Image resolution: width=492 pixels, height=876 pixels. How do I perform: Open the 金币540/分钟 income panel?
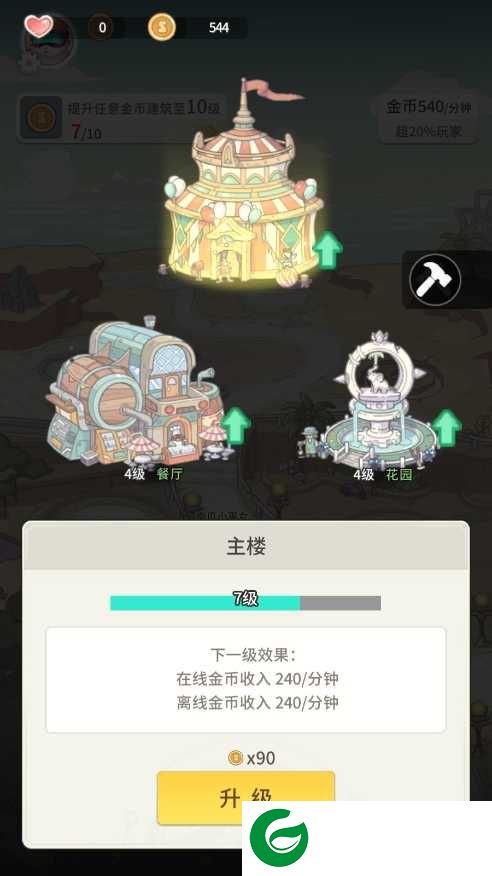click(x=428, y=118)
